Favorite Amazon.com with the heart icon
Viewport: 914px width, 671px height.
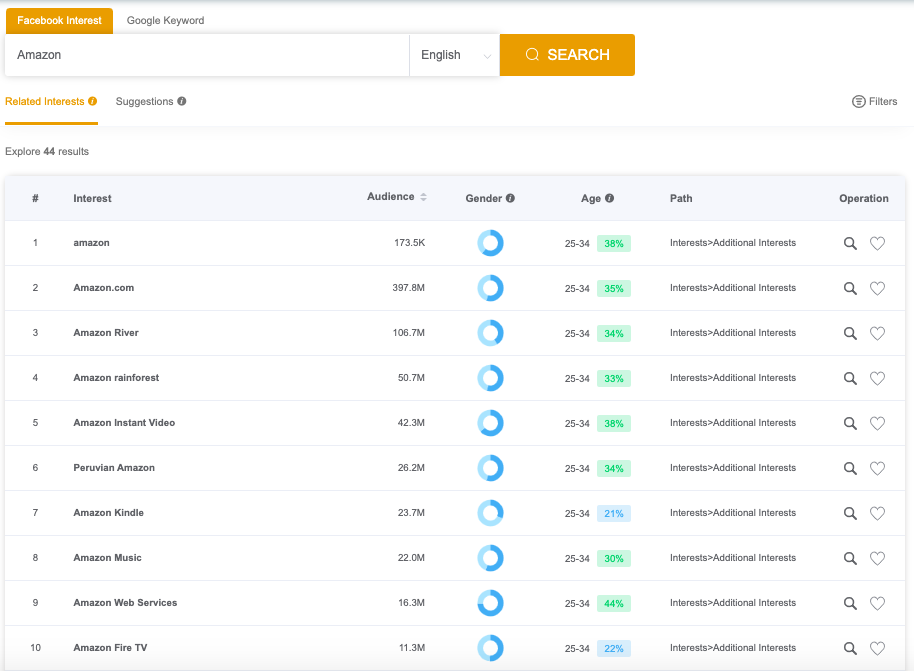(x=877, y=289)
